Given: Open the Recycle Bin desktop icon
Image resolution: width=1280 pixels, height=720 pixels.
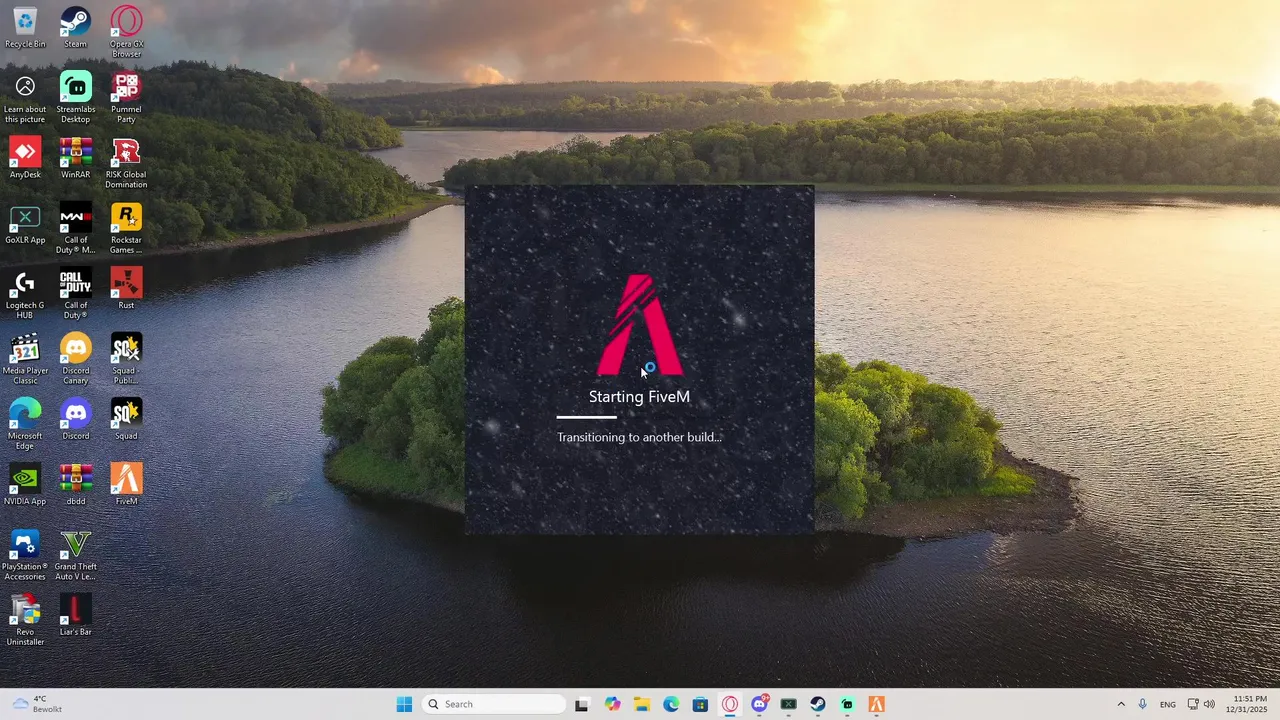Looking at the screenshot, I should point(25,28).
